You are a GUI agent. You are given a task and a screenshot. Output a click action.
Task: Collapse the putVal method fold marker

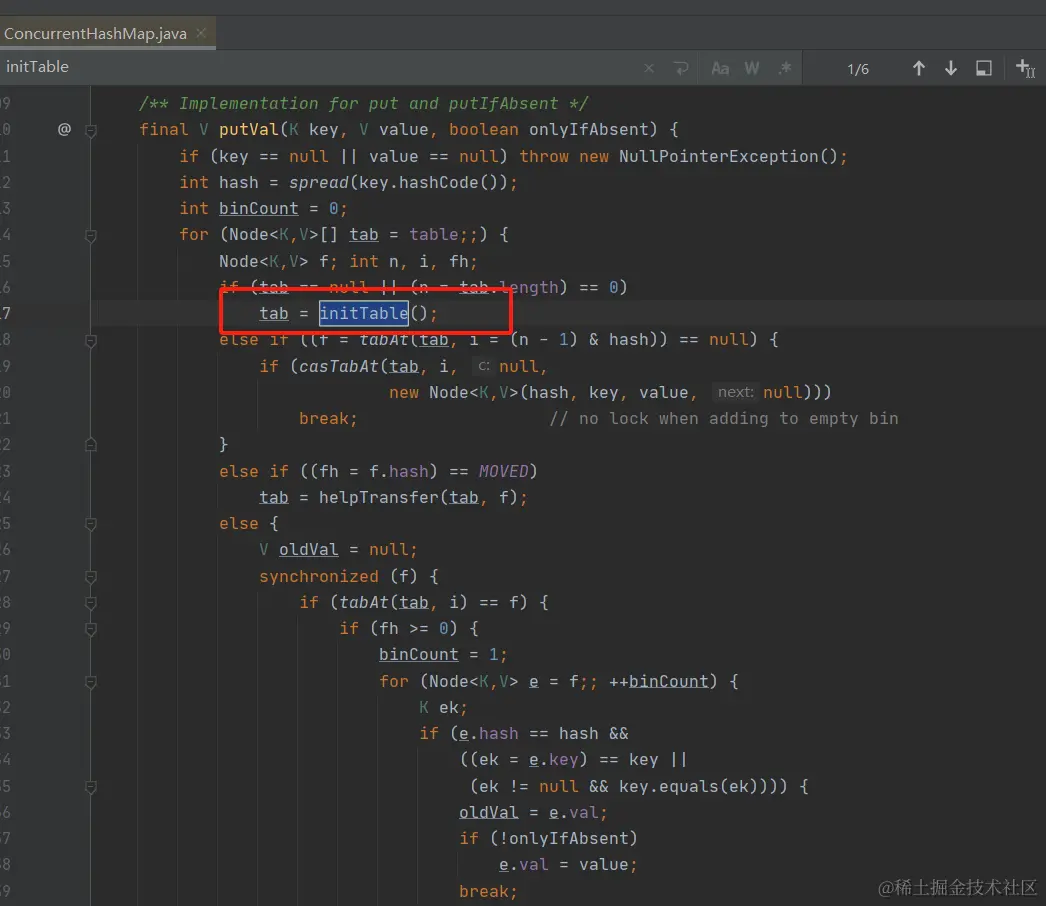tap(91, 130)
